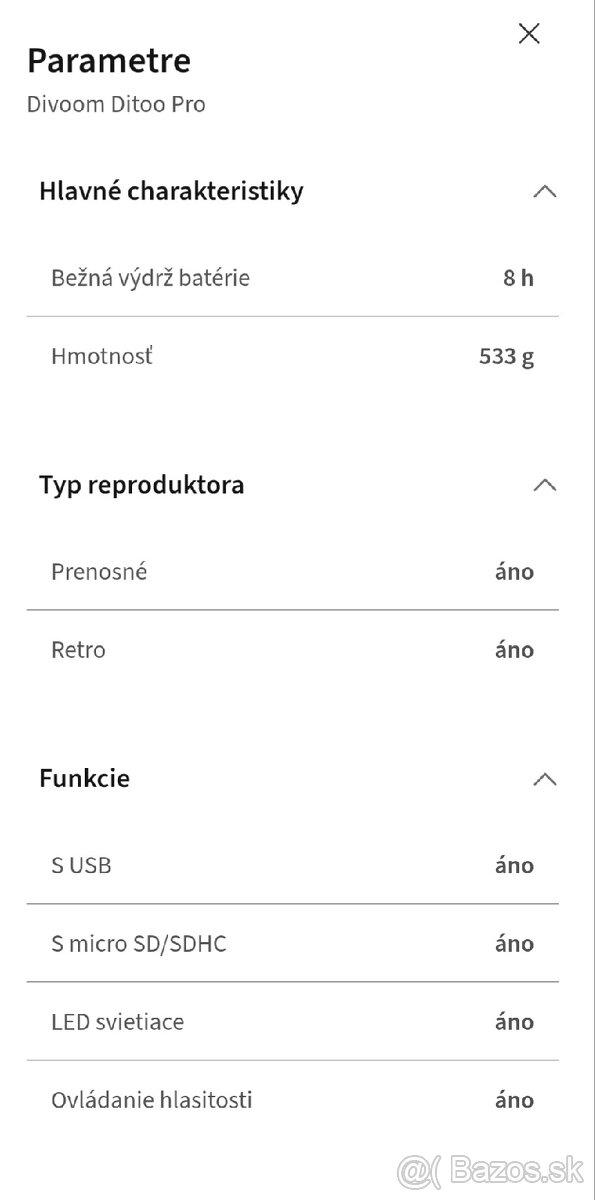Click the Funkcie section header
Viewport: 595px width, 1200px height.
(x=84, y=779)
